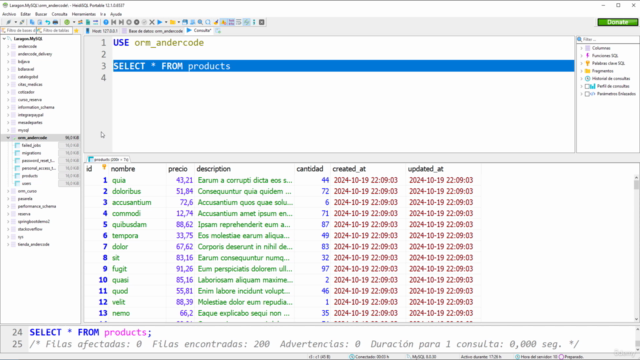This screenshot has width=640, height=360.
Task: Run the query with the blue play icon
Action: tap(160, 22)
